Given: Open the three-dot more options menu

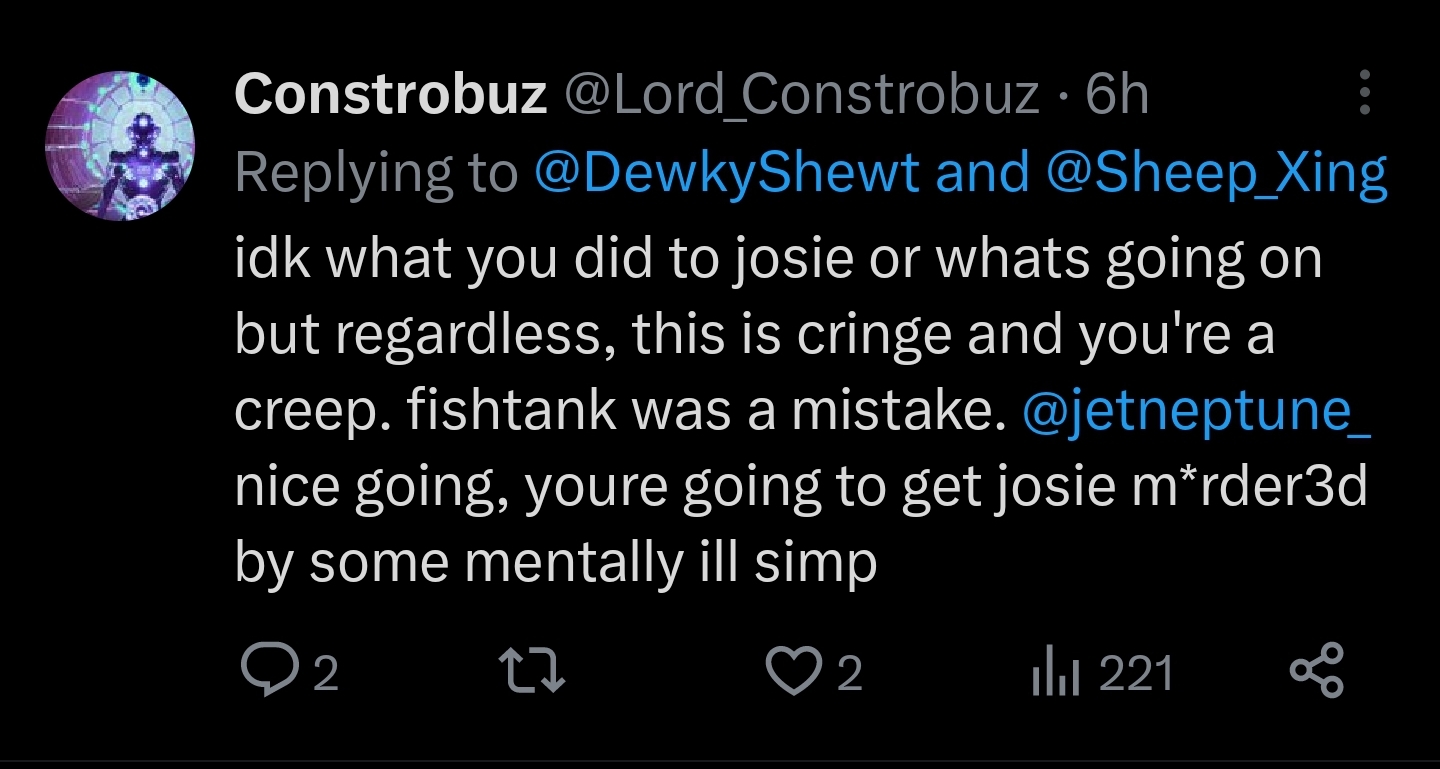Looking at the screenshot, I should point(1365,96).
